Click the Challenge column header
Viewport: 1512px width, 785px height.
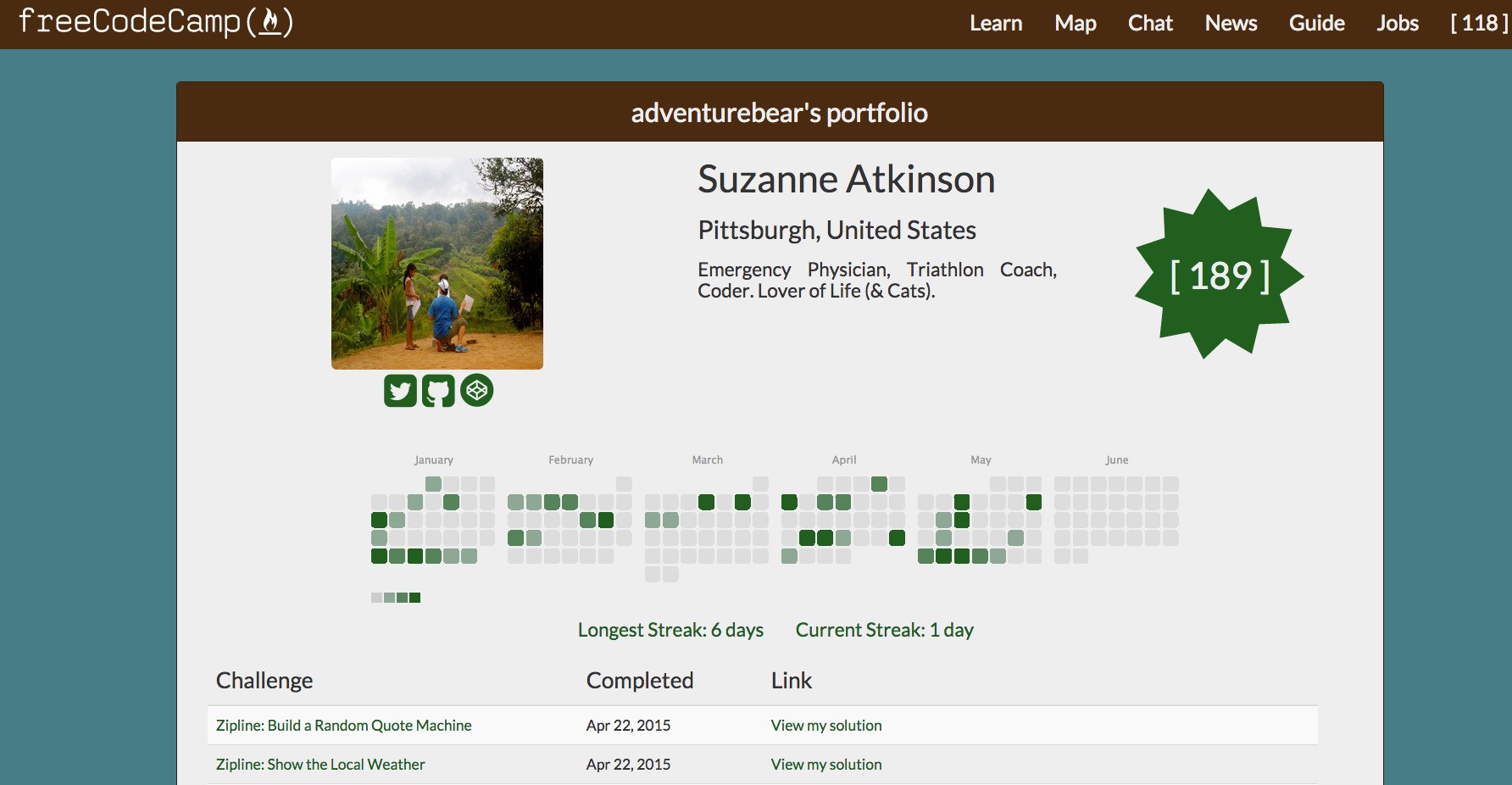tap(264, 681)
